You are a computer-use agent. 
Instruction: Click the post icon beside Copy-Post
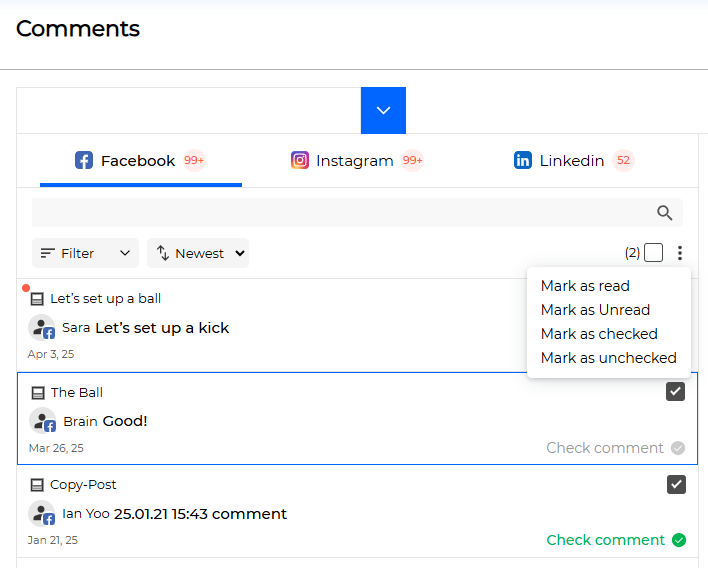37,485
